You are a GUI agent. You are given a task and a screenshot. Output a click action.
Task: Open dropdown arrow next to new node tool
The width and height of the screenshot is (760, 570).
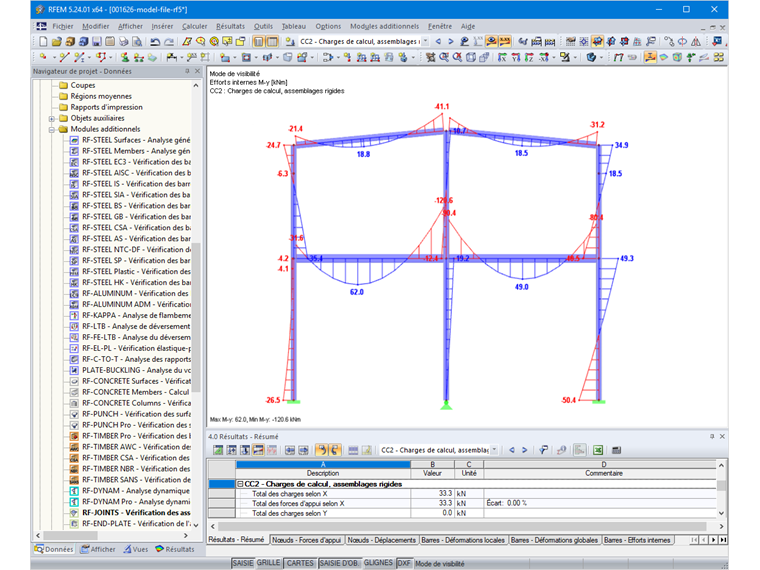point(54,57)
